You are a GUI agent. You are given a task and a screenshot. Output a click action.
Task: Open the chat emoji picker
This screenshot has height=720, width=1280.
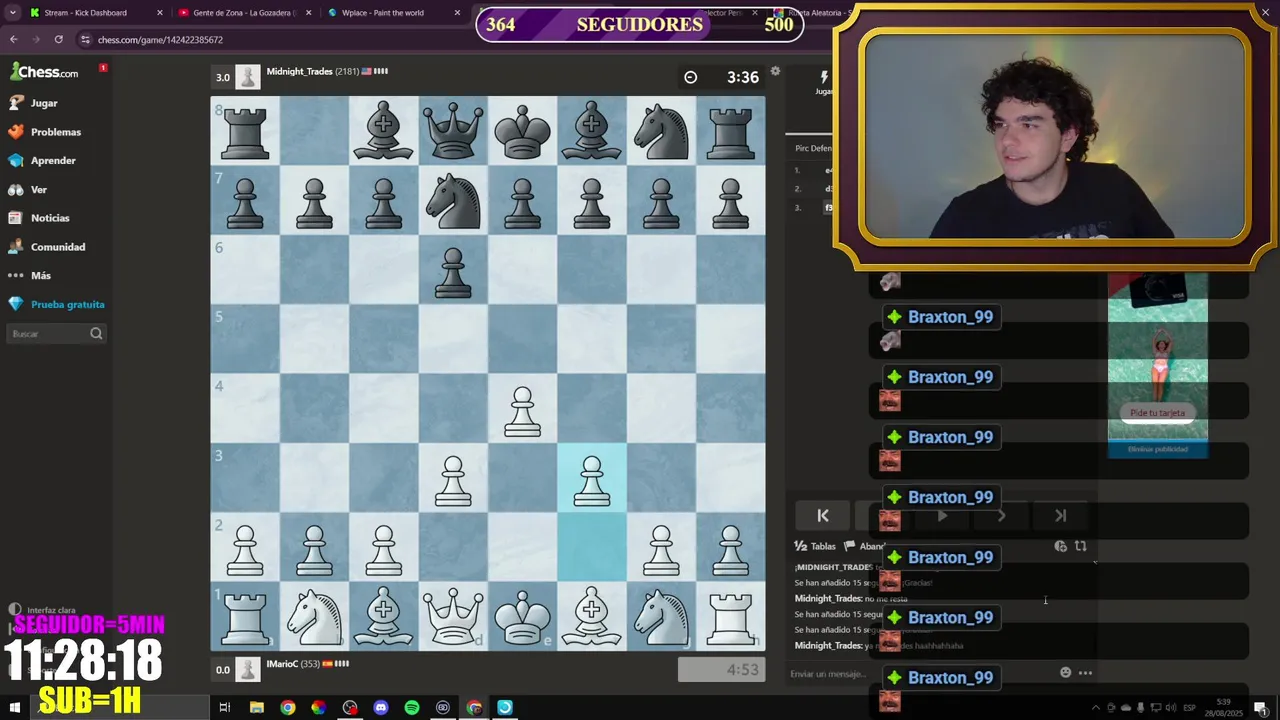point(1065,673)
